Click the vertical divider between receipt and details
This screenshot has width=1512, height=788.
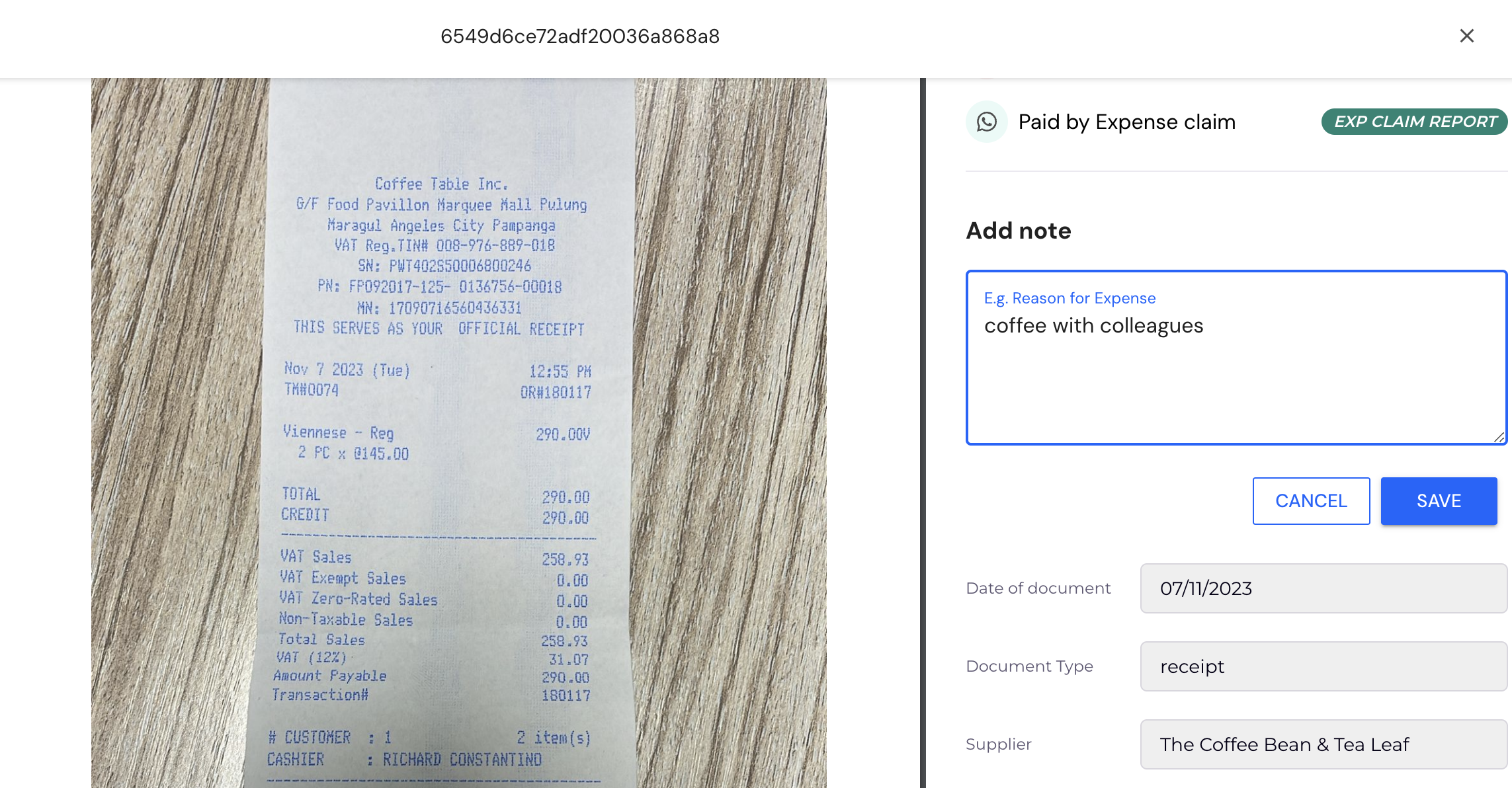[923, 433]
